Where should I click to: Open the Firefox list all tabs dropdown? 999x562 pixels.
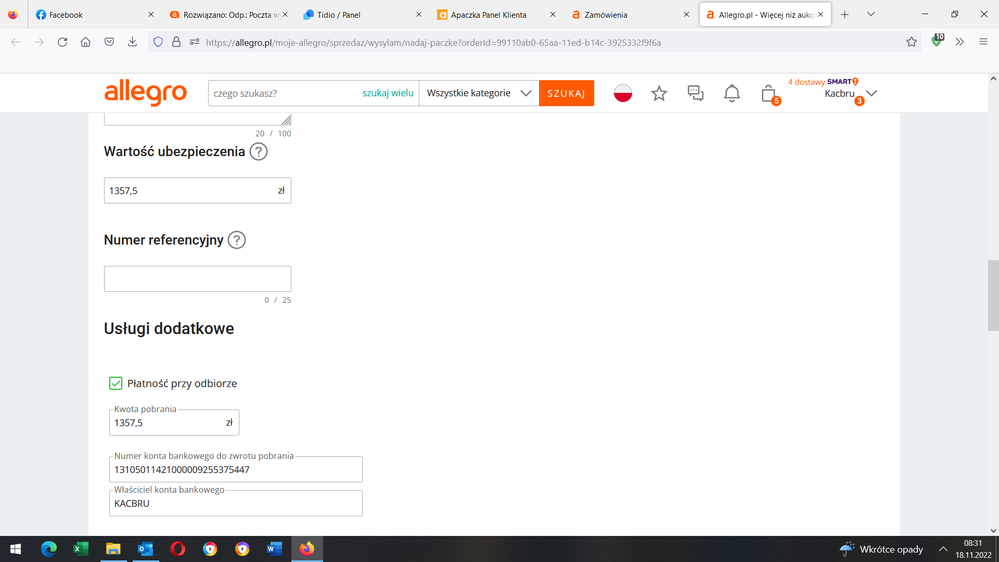(871, 15)
